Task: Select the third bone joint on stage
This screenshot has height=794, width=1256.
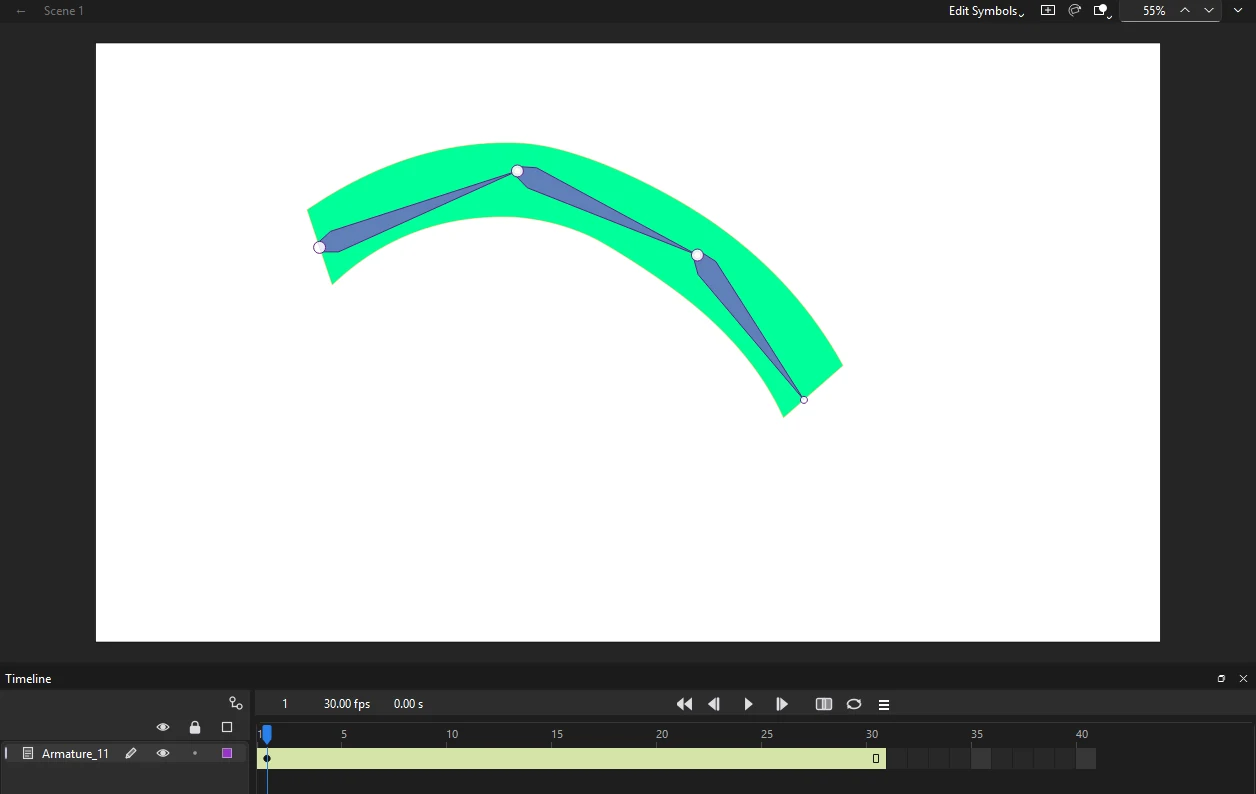Action: point(697,255)
